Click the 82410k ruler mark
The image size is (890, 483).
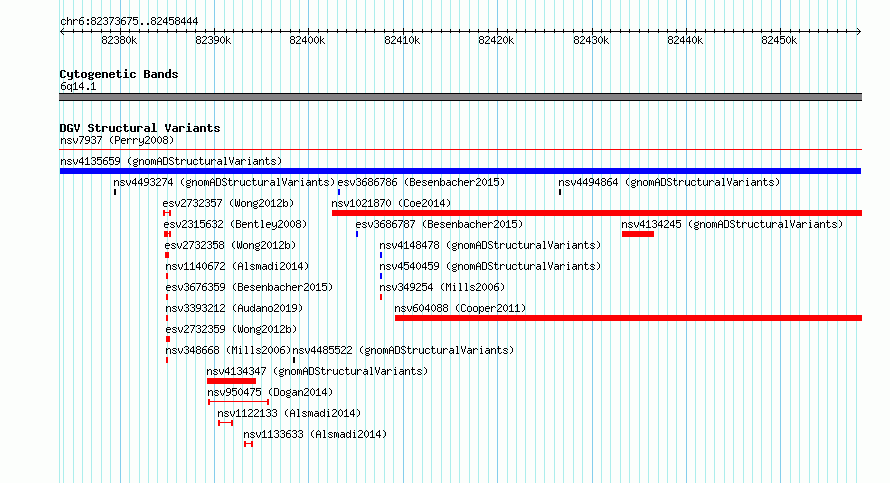click(402, 40)
